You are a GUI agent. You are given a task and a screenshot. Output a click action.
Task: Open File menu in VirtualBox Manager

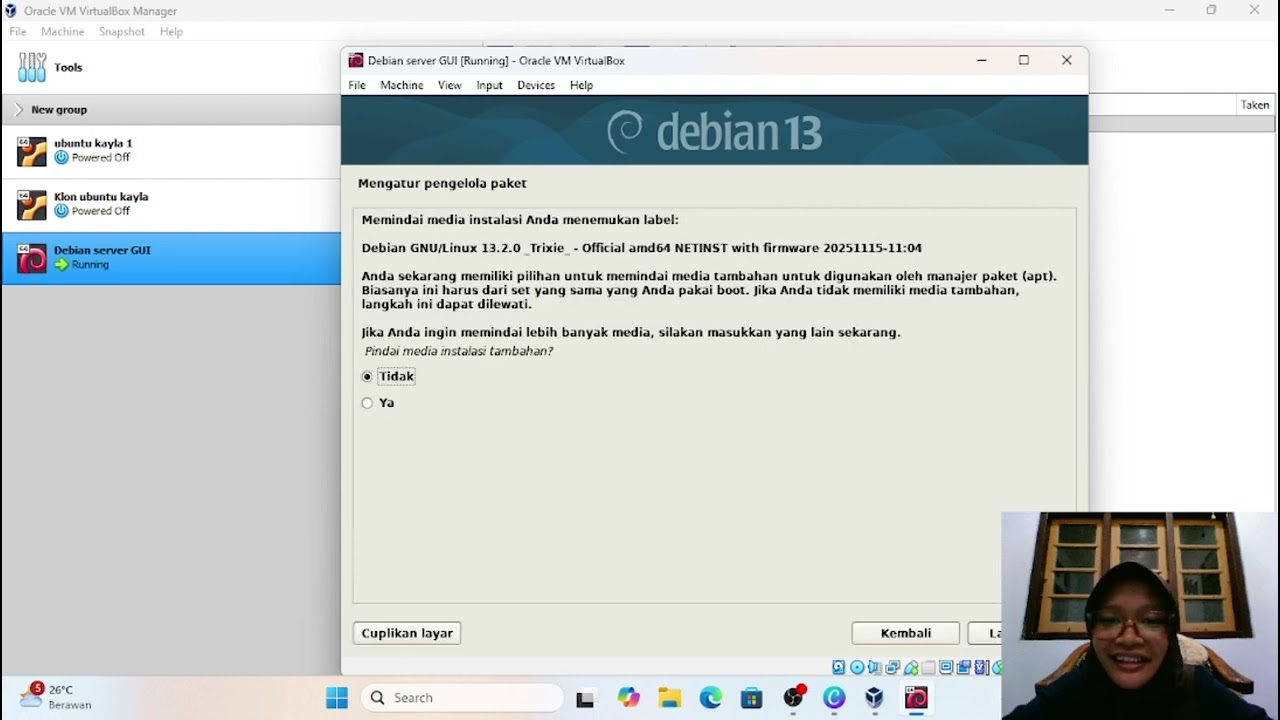coord(18,32)
